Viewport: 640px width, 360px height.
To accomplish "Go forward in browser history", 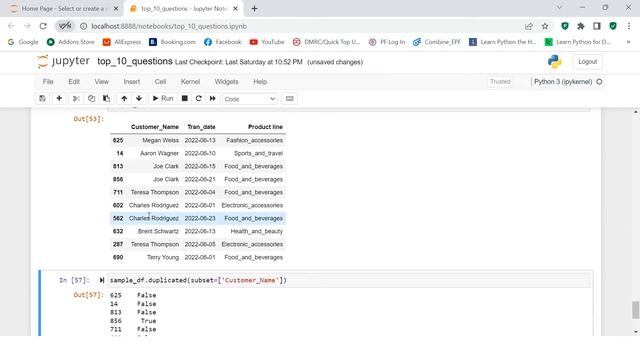I will pos(27,26).
